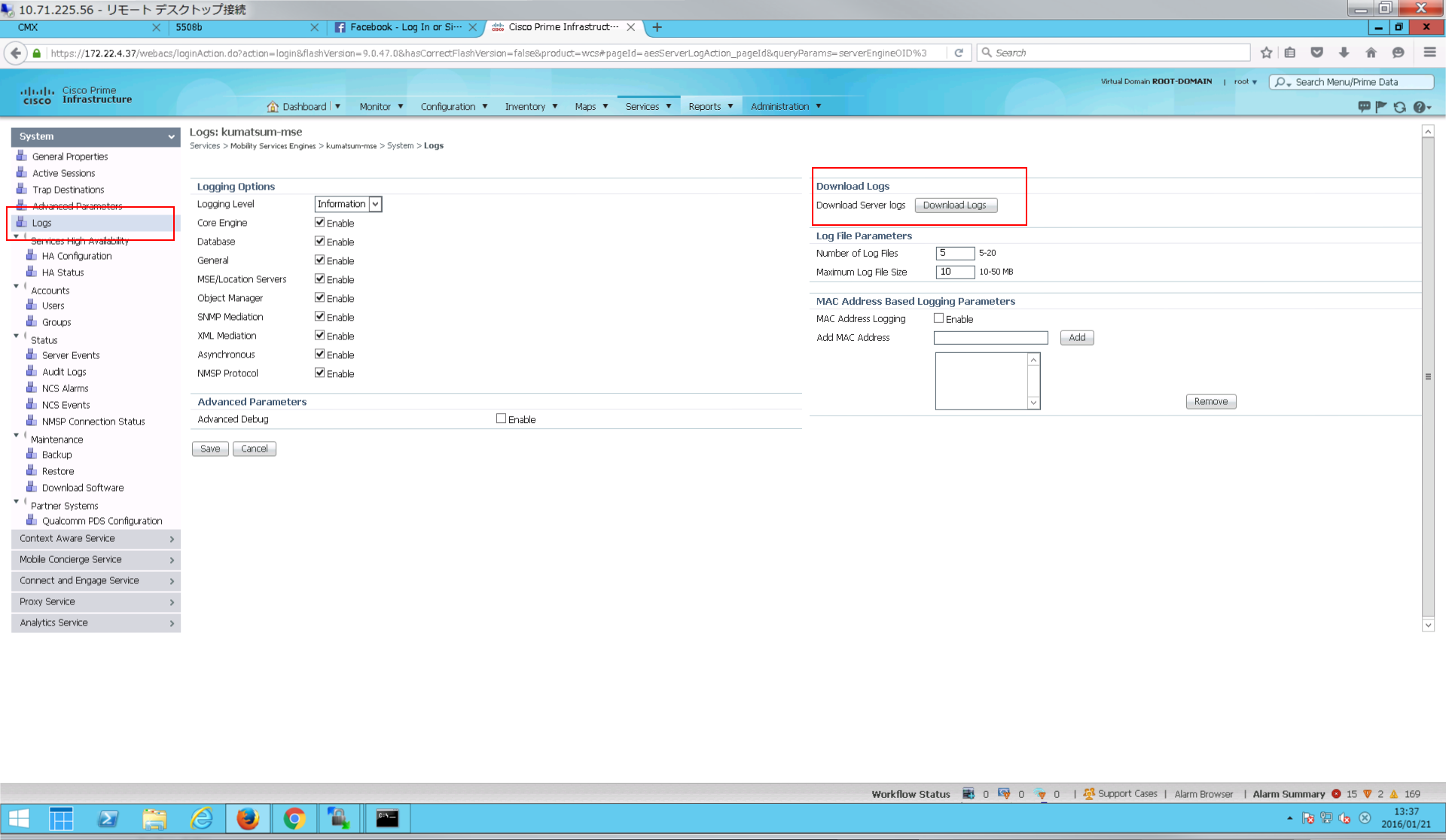The image size is (1446, 840).
Task: Click the Remove button
Action: pos(1211,402)
